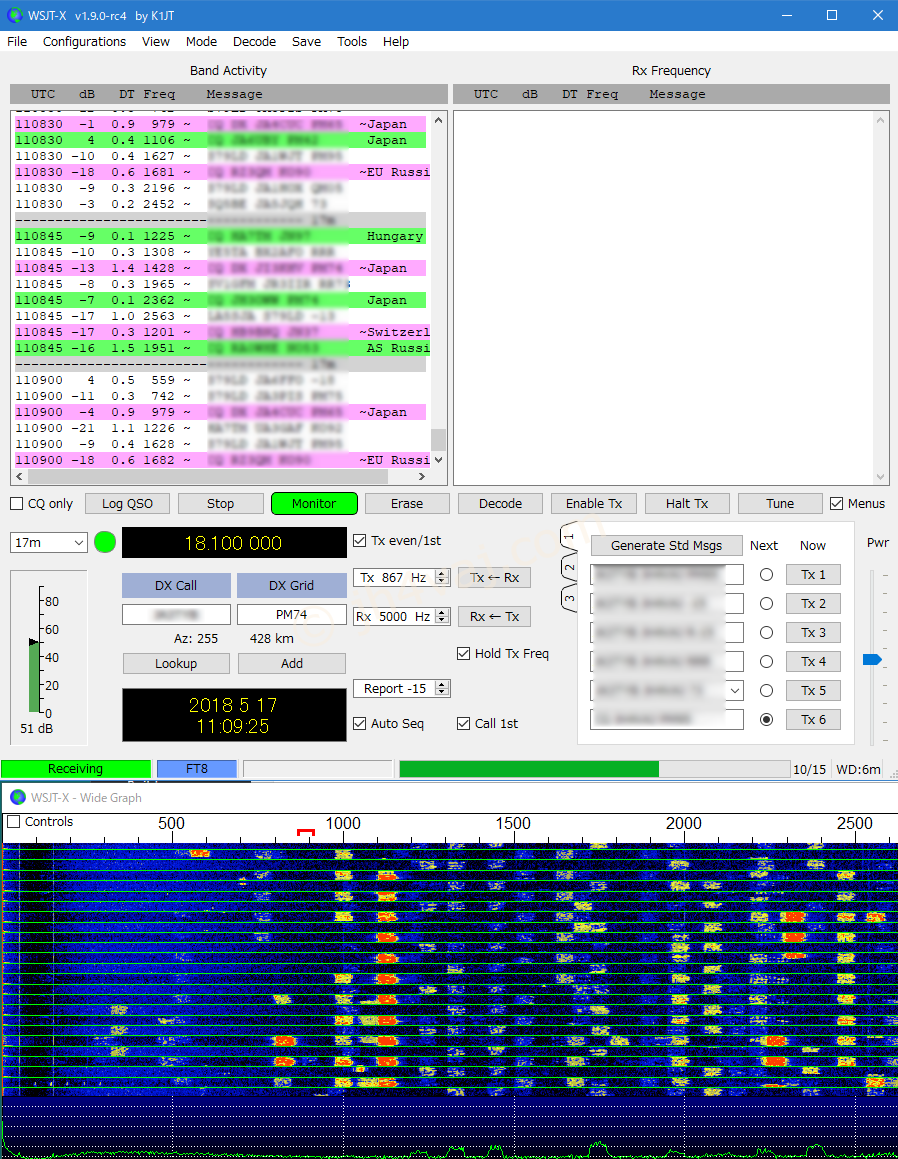This screenshot has width=898, height=1159.
Task: Click Generate Std Msgs button
Action: 667,545
